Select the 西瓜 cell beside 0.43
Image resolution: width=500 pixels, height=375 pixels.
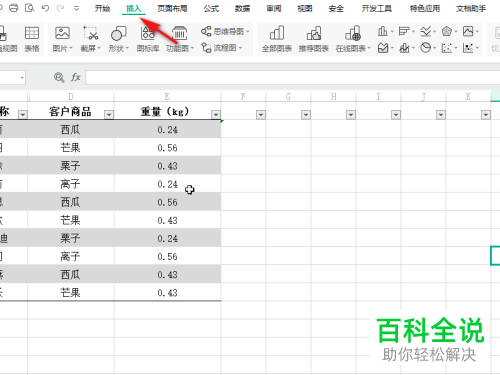click(x=71, y=275)
